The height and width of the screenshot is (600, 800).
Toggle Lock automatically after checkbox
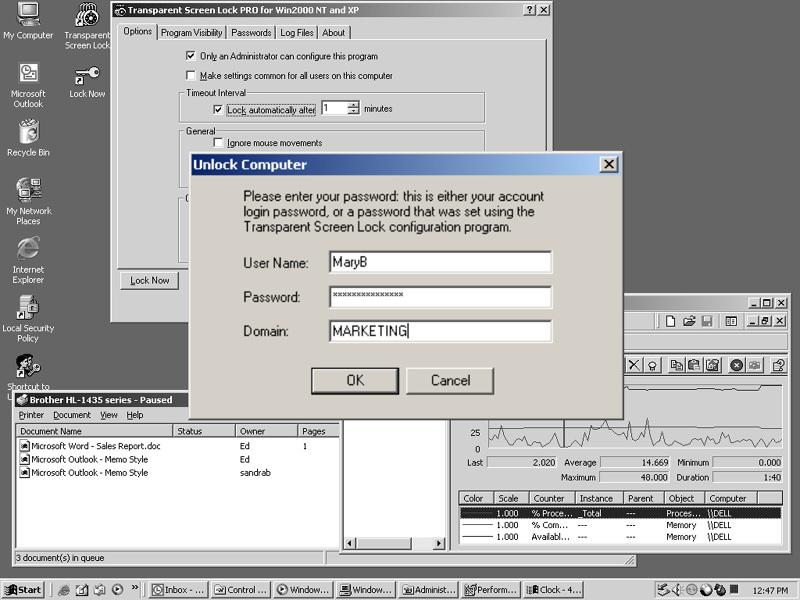pos(218,109)
